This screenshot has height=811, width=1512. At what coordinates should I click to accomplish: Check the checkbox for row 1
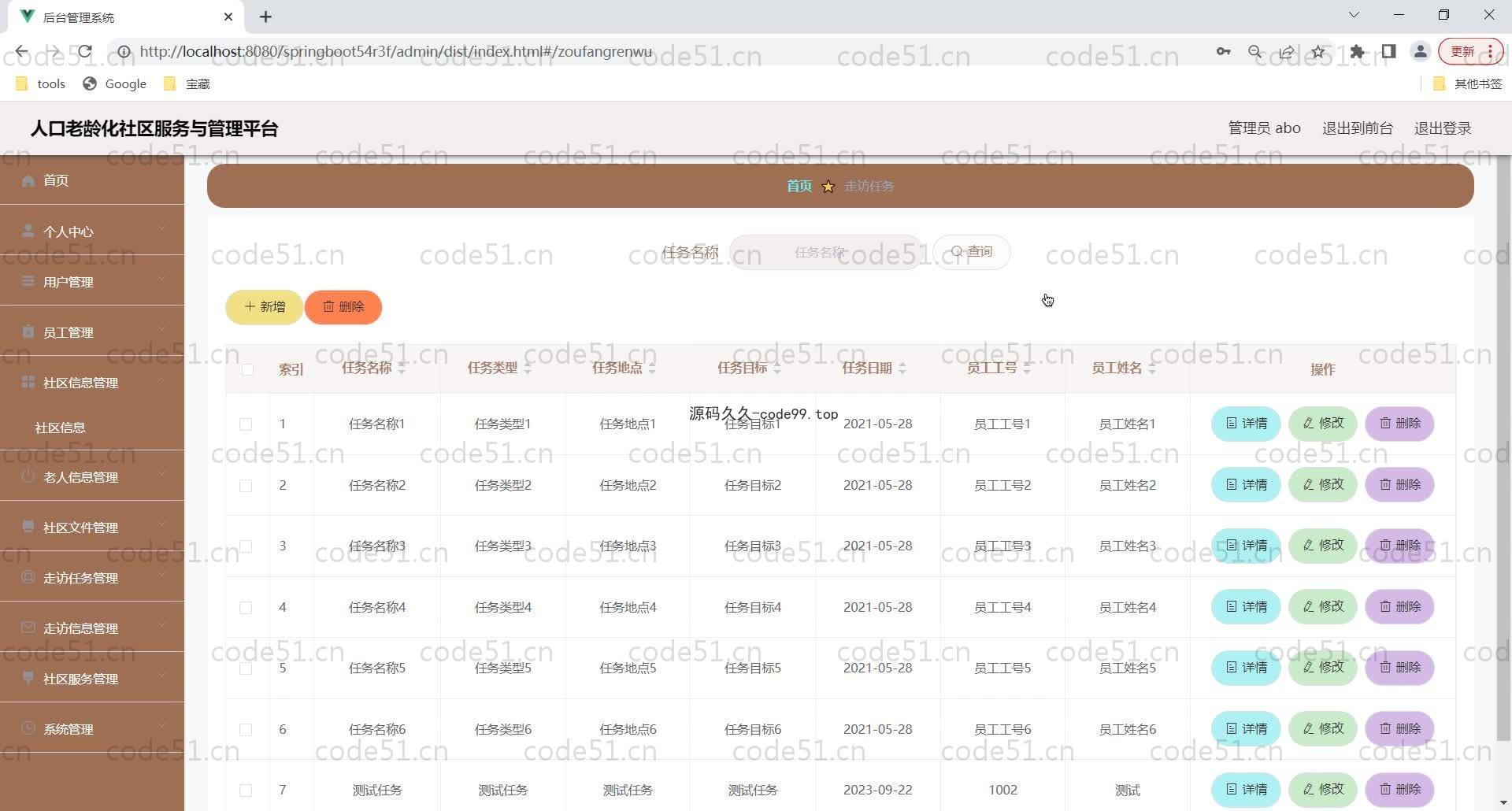tap(246, 424)
